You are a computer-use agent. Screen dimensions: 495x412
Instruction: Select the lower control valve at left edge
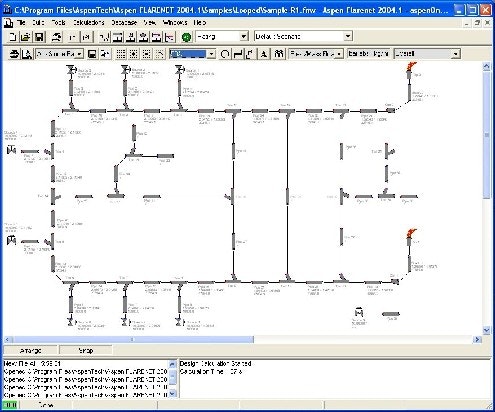(x=11, y=240)
